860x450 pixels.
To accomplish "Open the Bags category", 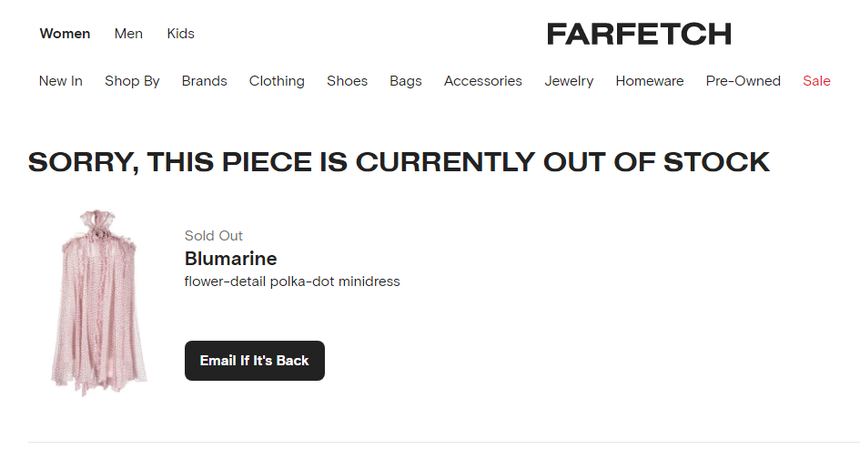I will [x=406, y=81].
